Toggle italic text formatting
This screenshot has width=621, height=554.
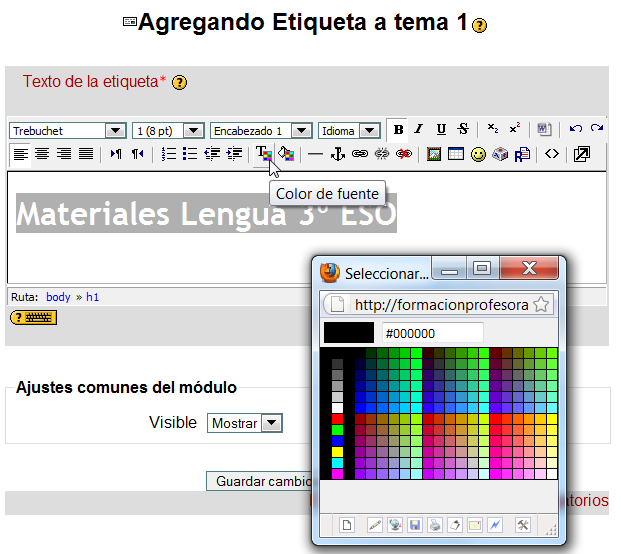[419, 129]
